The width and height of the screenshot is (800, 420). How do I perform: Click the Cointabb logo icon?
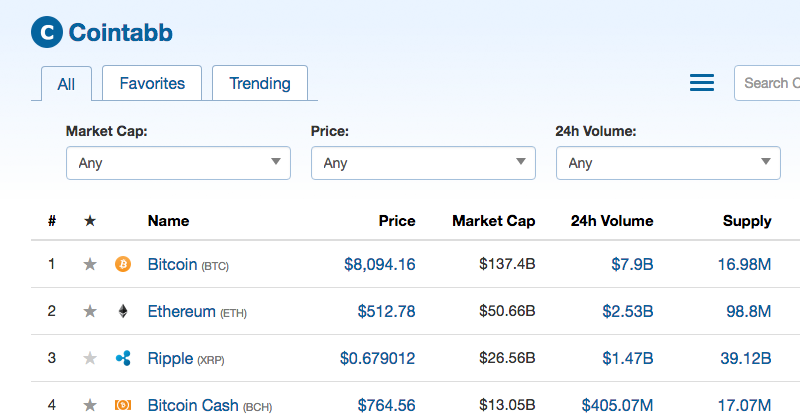[47, 32]
